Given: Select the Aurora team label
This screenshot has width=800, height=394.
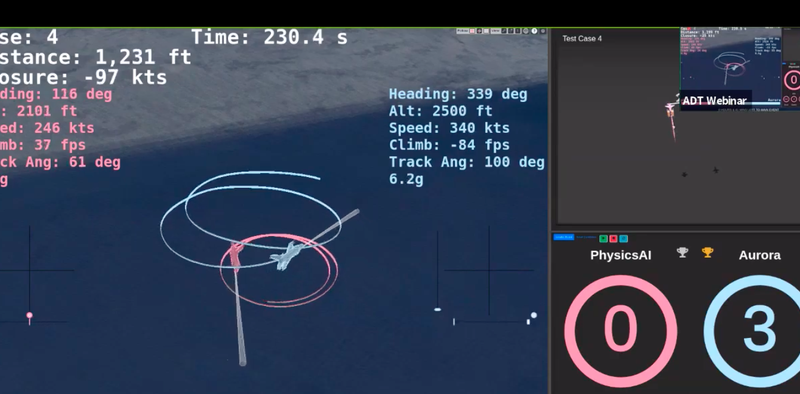Looking at the screenshot, I should pos(759,255).
